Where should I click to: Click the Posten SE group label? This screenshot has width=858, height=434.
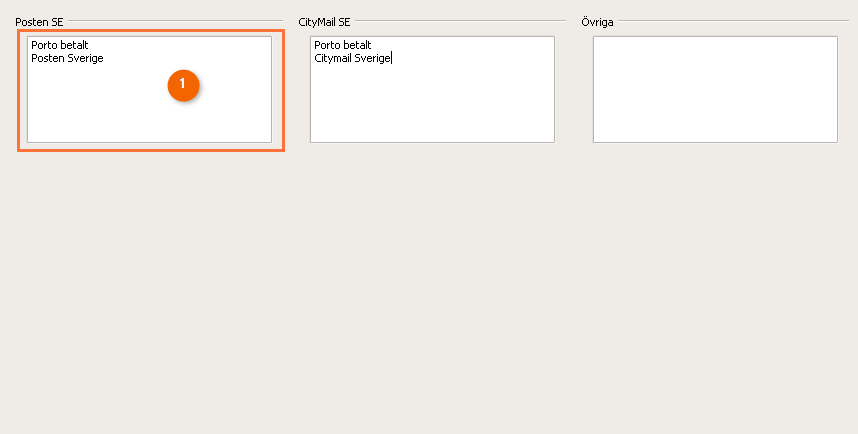(x=39, y=21)
